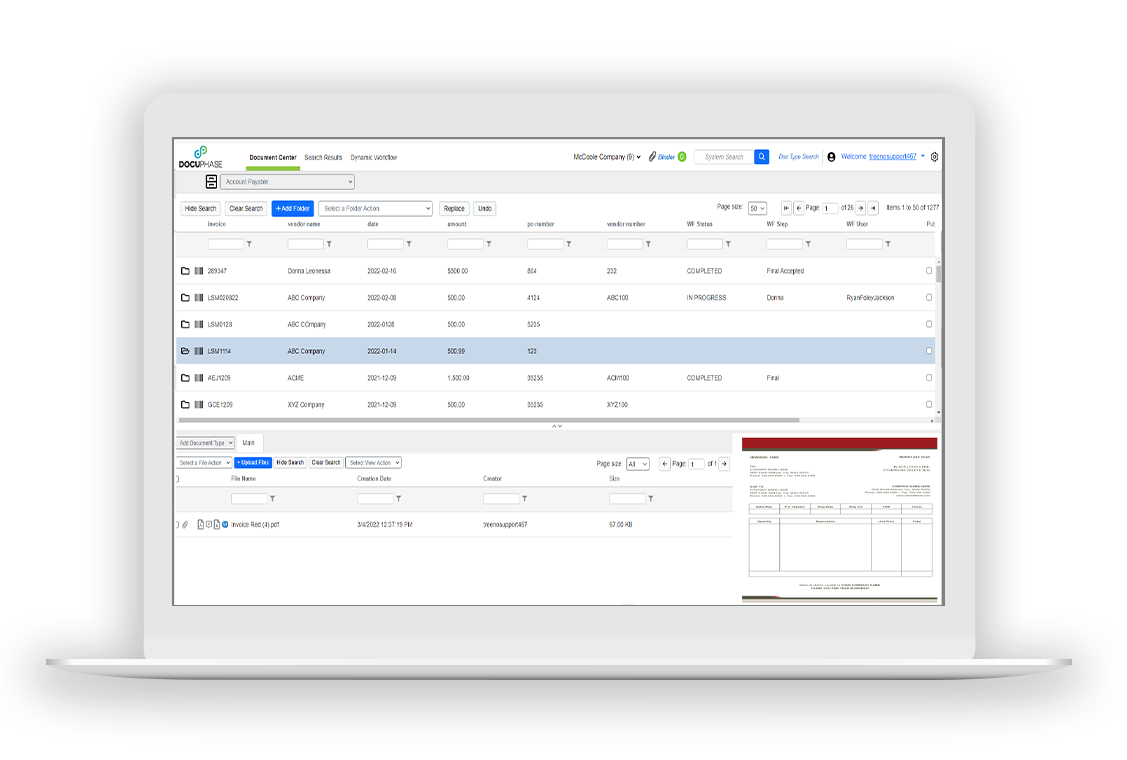Image resolution: width=1127 pixels, height=760 pixels.
Task: Click the System Search input field
Action: click(724, 157)
